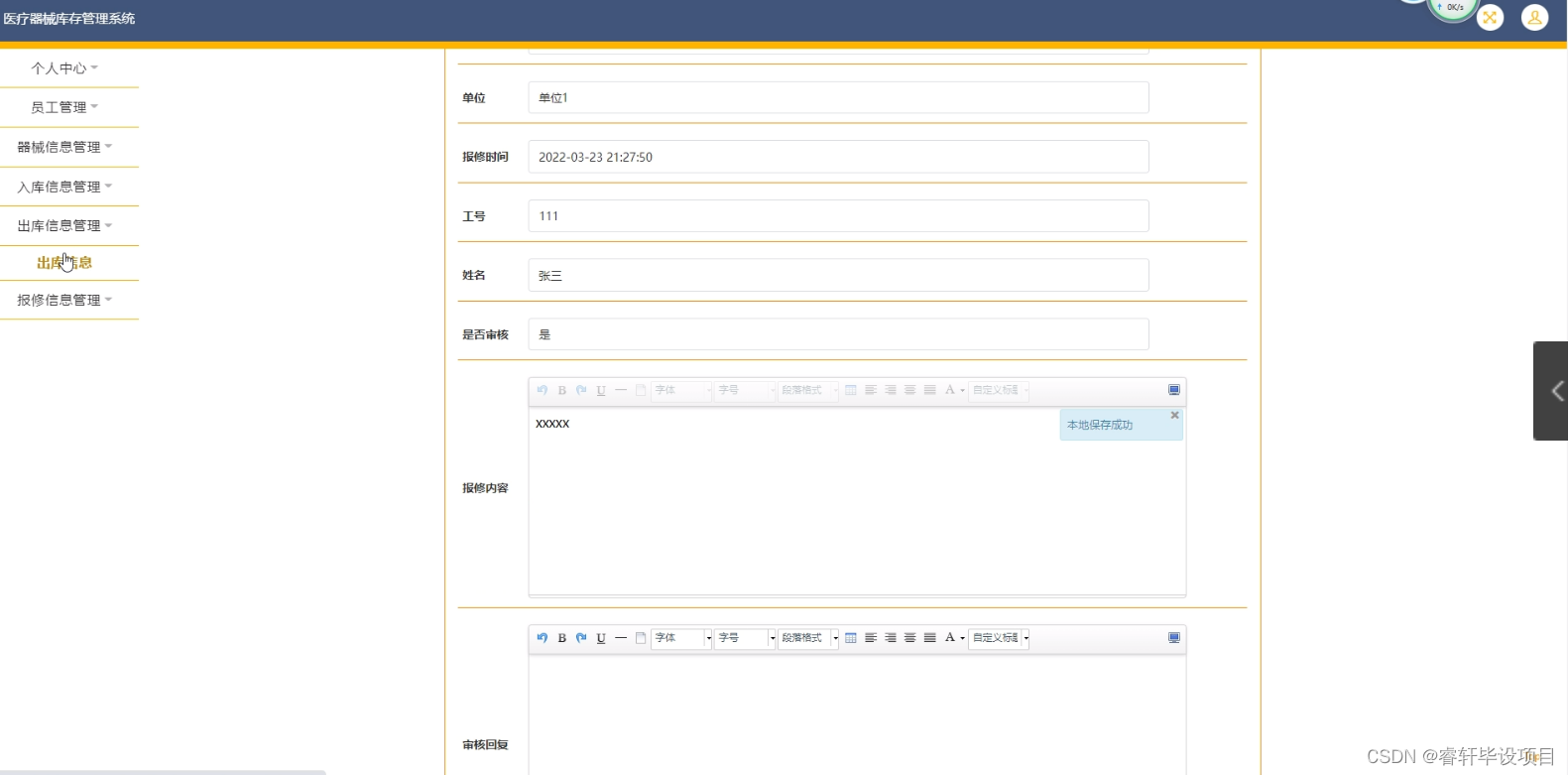Click redo in the 报修内容 editor toolbar

click(581, 390)
